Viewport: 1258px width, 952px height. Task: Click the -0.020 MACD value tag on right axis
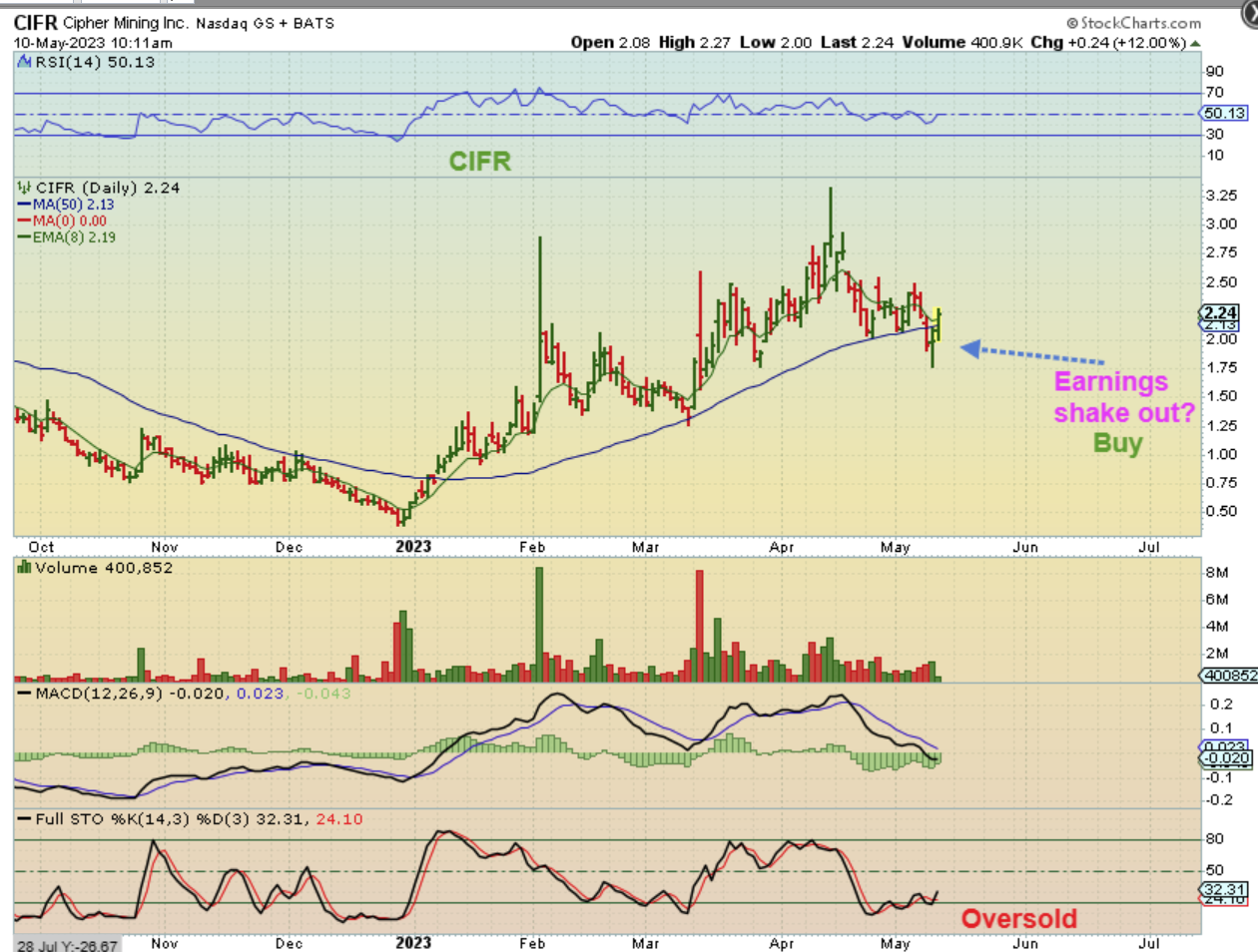(1227, 758)
